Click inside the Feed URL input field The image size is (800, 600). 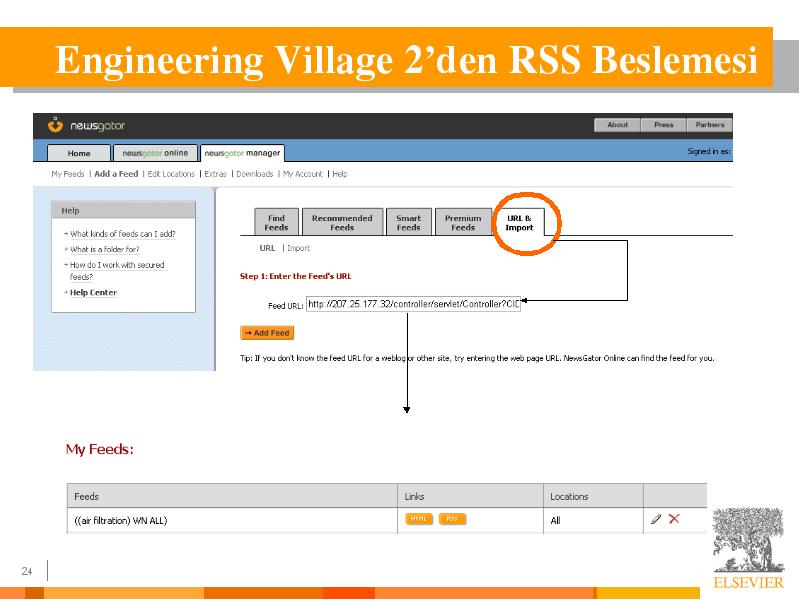click(x=413, y=304)
